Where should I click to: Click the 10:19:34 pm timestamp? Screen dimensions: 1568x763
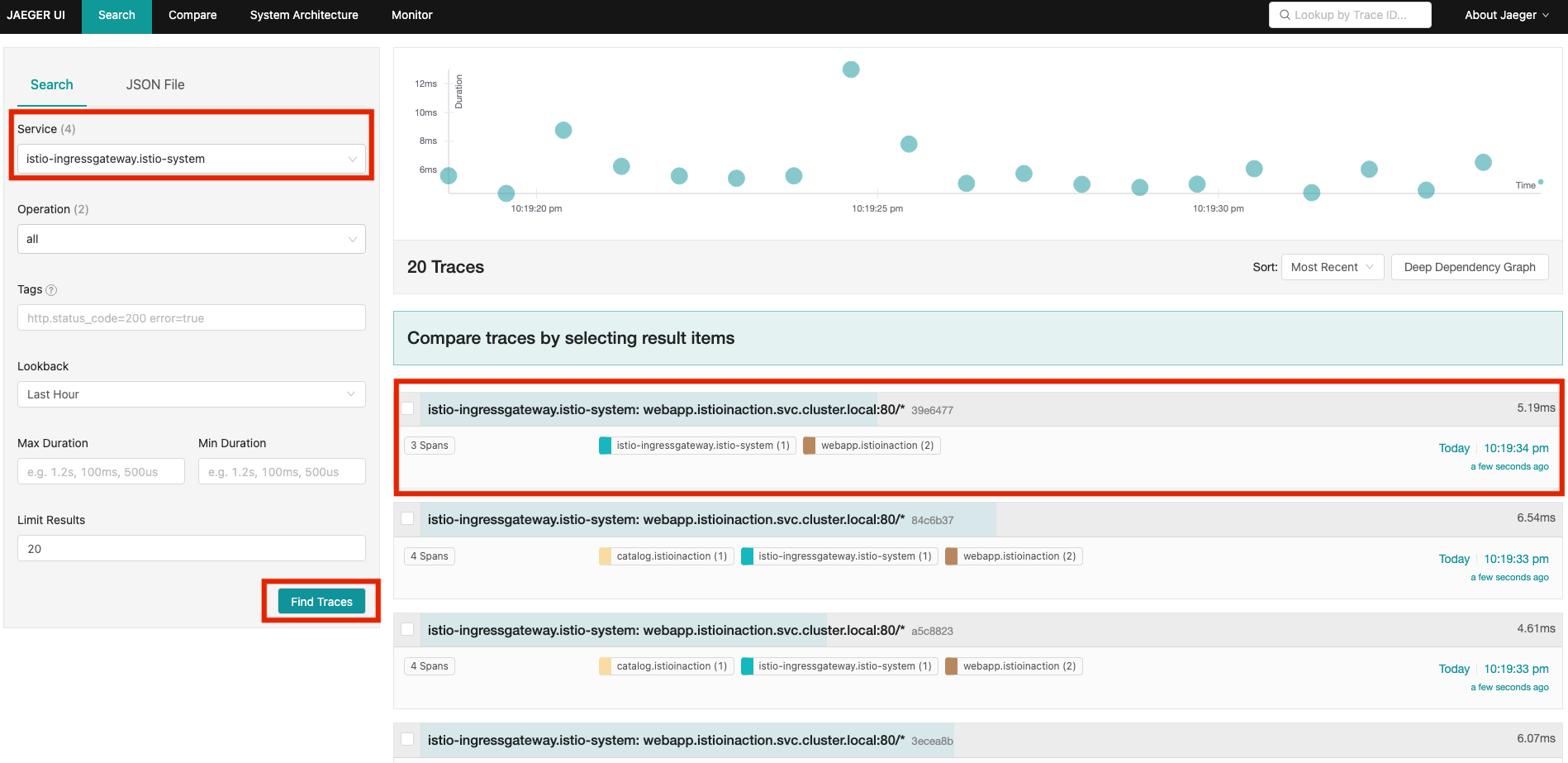(x=1516, y=448)
